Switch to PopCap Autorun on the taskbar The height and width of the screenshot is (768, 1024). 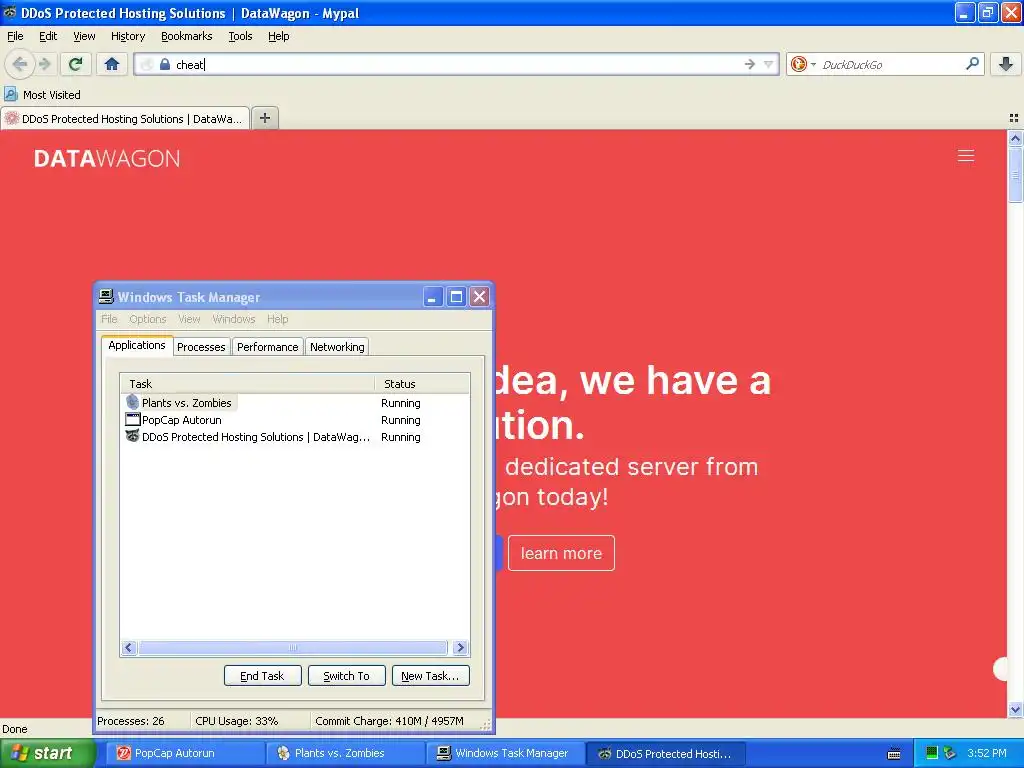(185, 753)
